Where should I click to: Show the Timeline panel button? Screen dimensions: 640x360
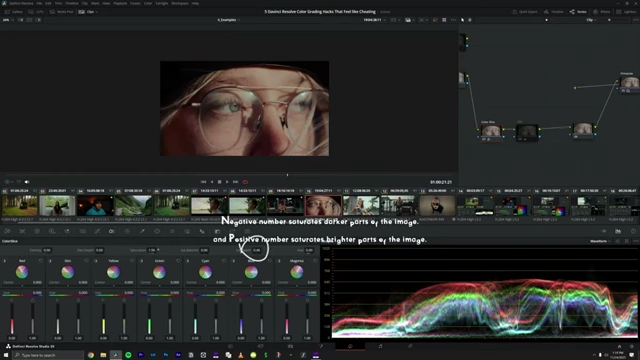554,12
